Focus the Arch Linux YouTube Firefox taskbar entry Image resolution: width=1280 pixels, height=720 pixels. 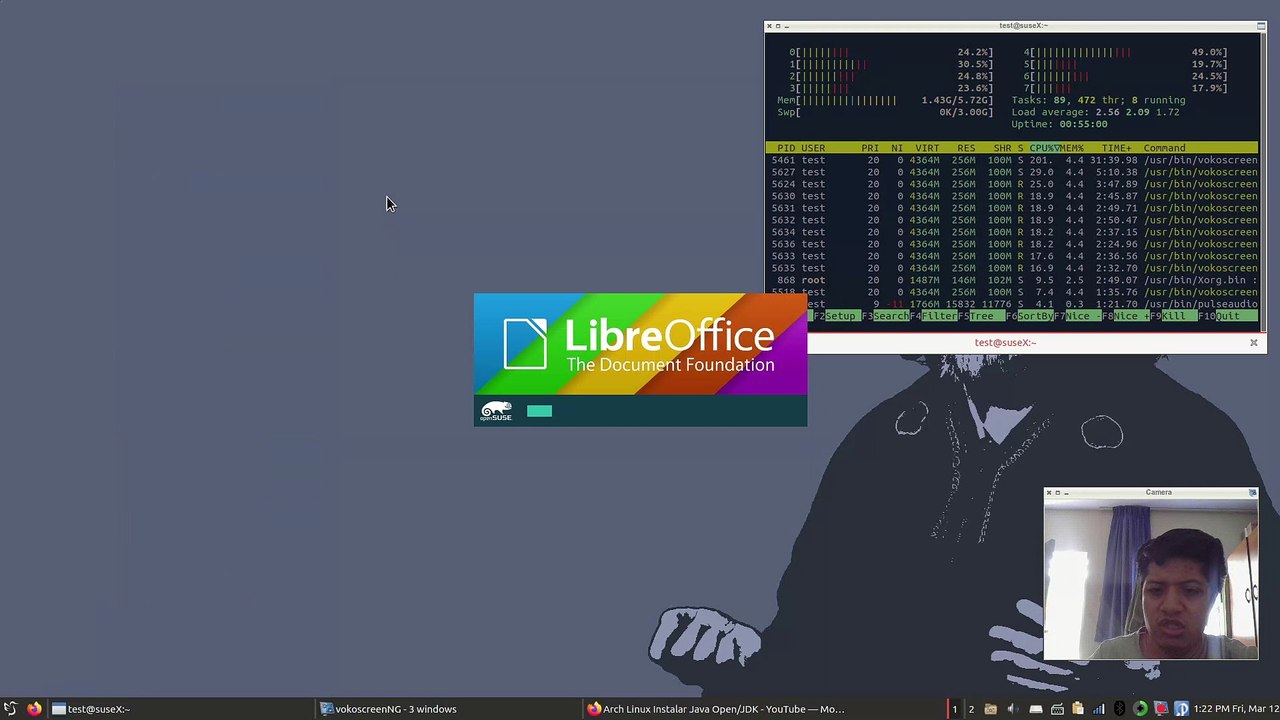716,709
